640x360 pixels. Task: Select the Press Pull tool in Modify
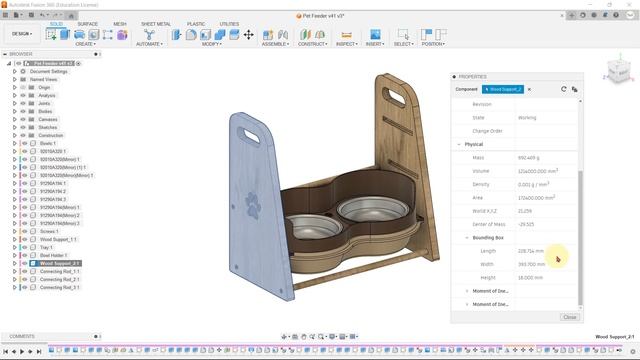176,35
